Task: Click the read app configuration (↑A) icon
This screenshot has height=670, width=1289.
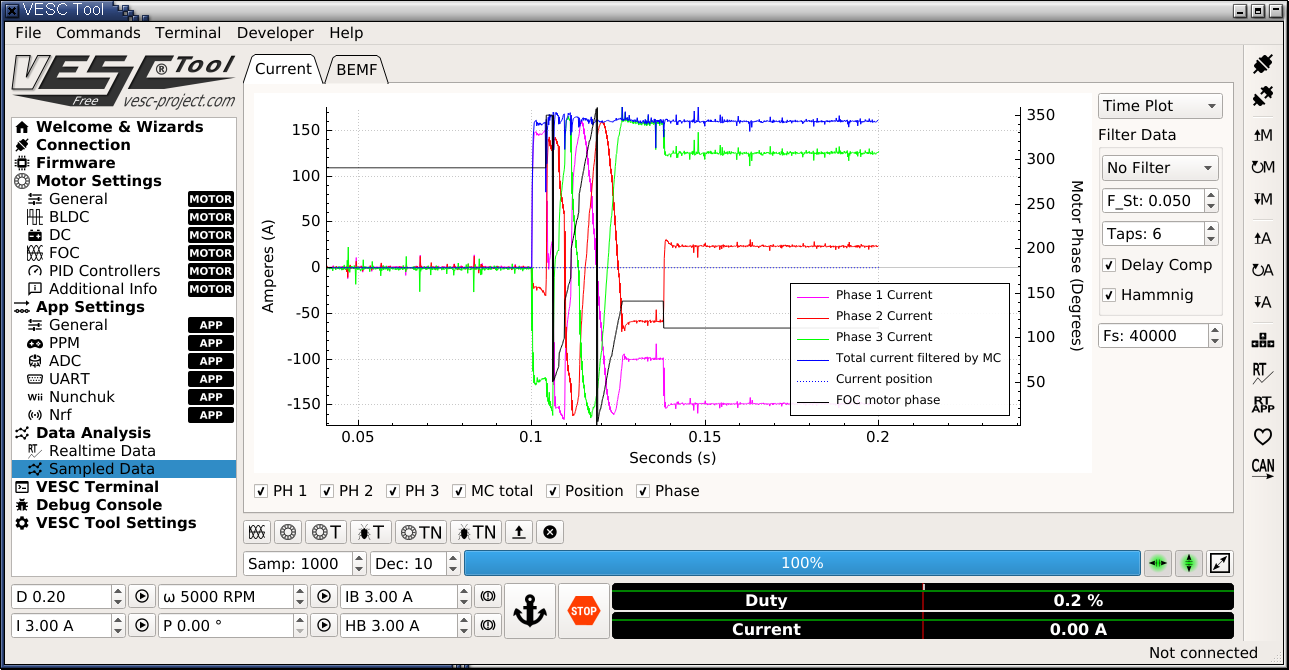Action: pyautogui.click(x=1263, y=238)
